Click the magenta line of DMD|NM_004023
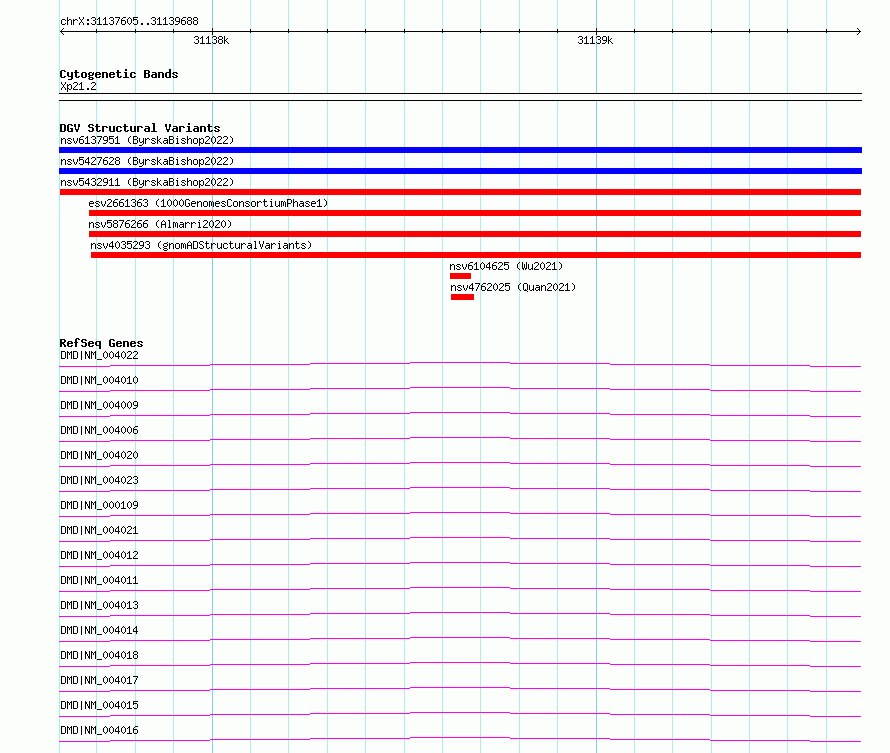Screen dimensions: 890x753 pos(460,489)
